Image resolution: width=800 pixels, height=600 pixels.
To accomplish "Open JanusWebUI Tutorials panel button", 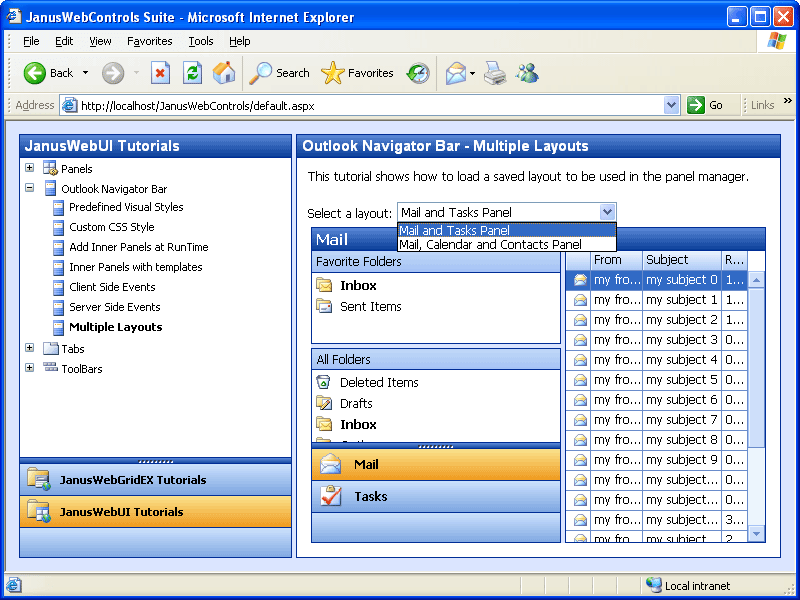I will click(x=156, y=512).
